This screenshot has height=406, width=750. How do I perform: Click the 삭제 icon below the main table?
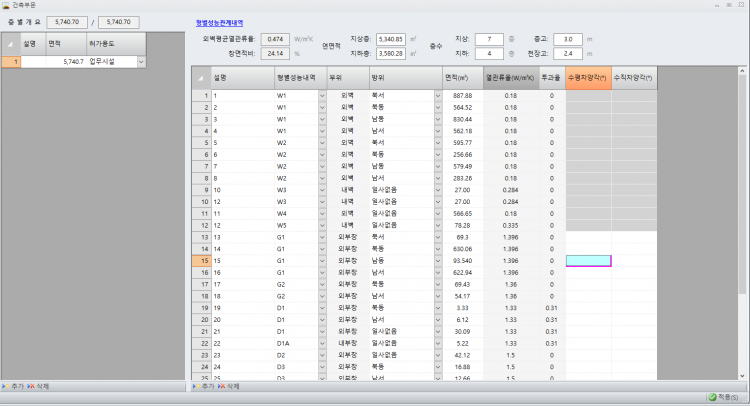pyautogui.click(x=221, y=385)
